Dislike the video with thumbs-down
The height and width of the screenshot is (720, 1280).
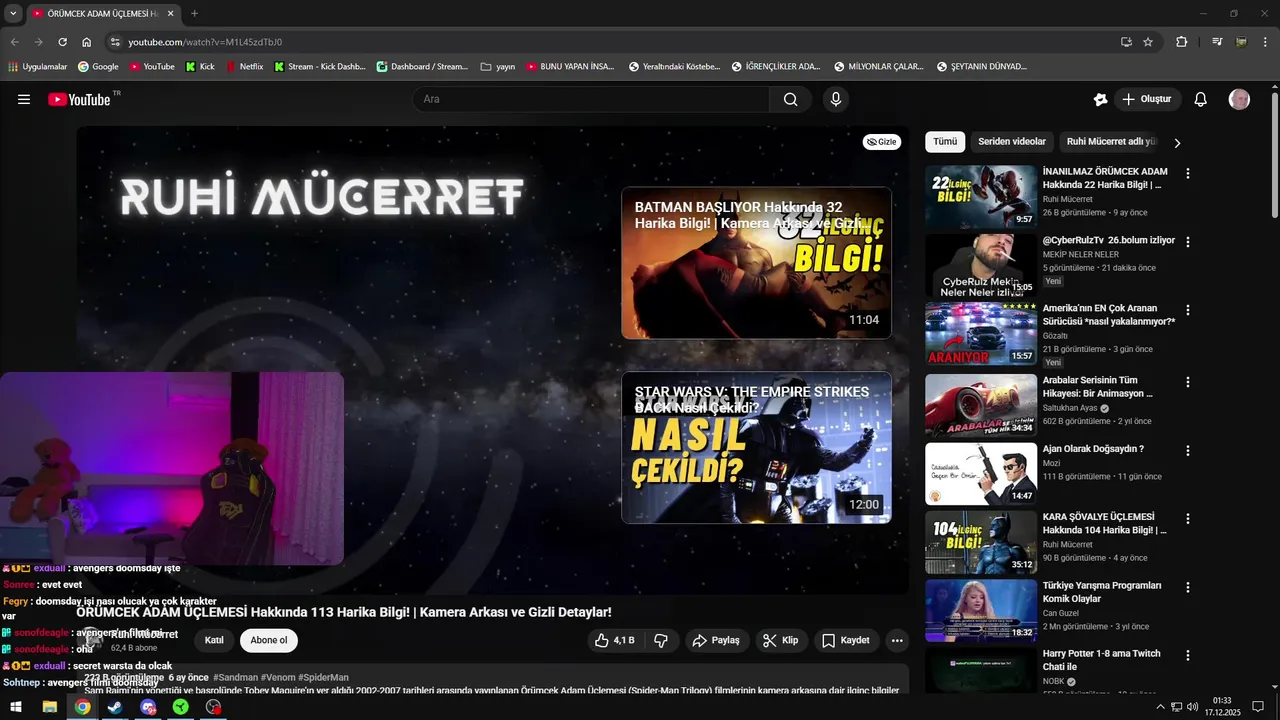[661, 640]
